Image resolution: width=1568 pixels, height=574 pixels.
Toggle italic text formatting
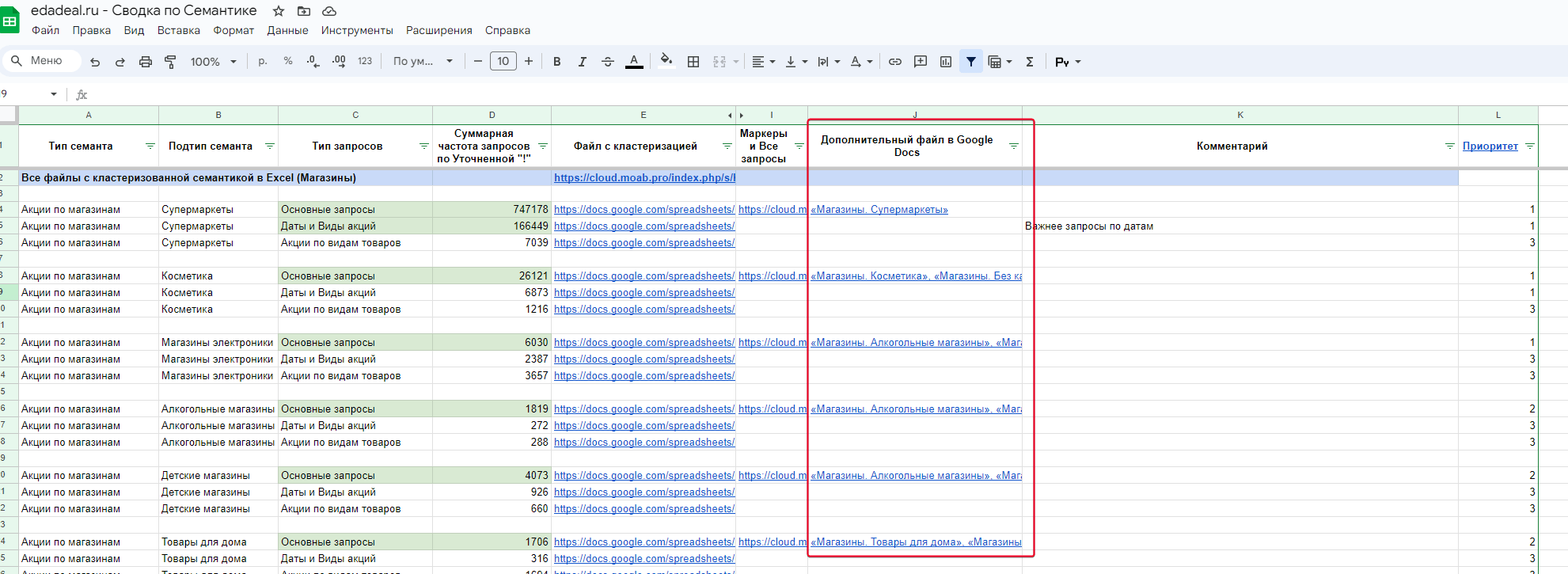[582, 62]
